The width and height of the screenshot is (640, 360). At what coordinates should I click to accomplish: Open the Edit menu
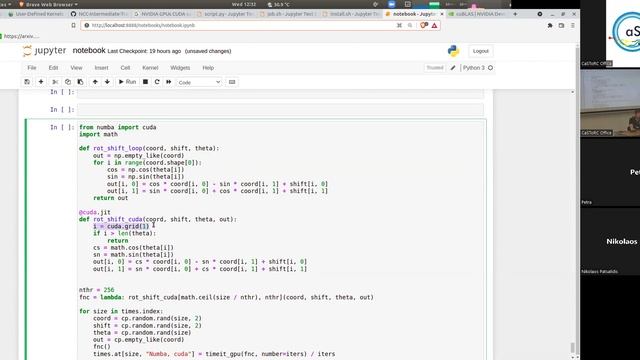[x=53, y=68]
